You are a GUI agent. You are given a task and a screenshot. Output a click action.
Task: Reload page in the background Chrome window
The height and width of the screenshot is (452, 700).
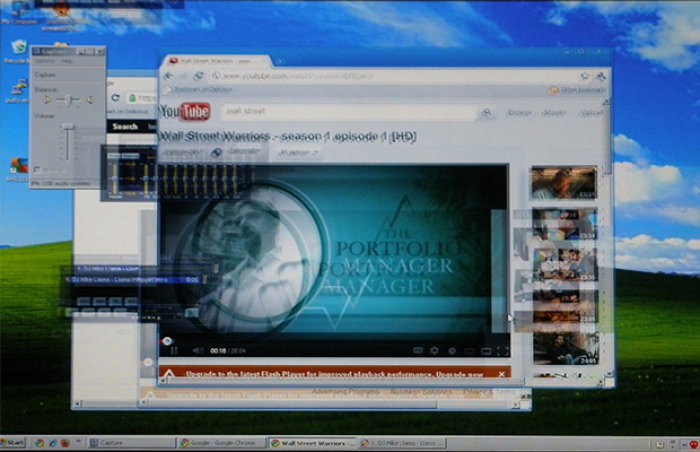click(116, 97)
